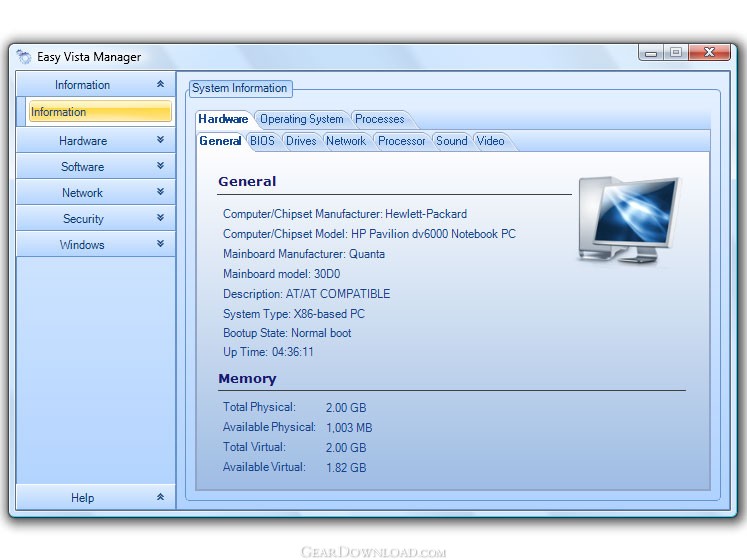747x560 pixels.
Task: Click 'Up Time: 04:36:11' line
Action: pos(268,352)
